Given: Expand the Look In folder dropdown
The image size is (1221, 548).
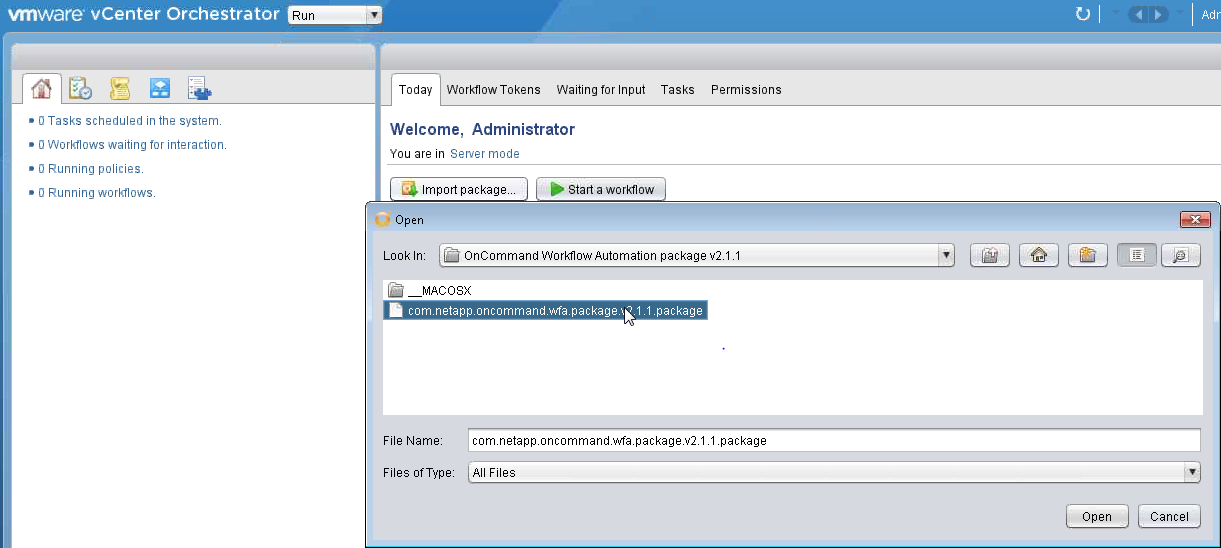Looking at the screenshot, I should tap(946, 255).
